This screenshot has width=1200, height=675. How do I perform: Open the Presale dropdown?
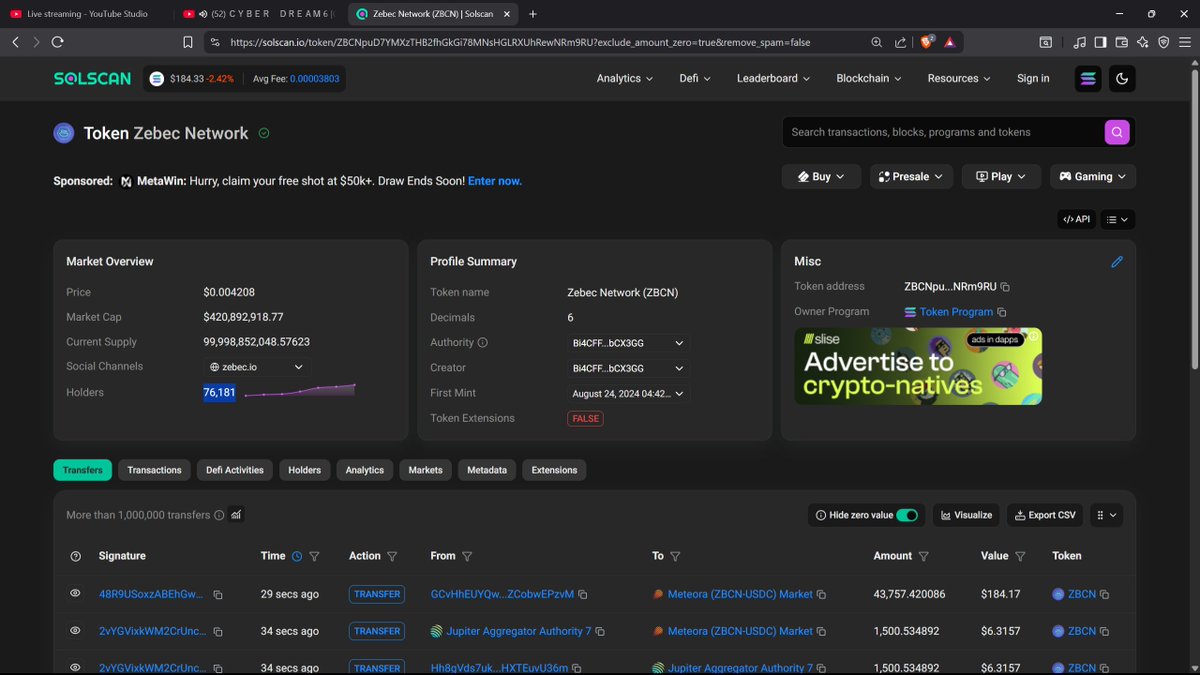click(x=911, y=176)
